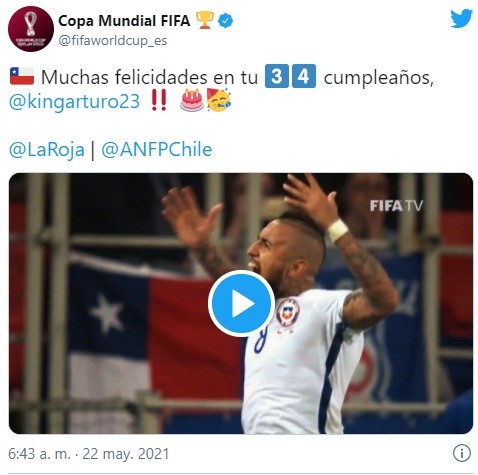Click the Chile flag emoji

[22, 76]
